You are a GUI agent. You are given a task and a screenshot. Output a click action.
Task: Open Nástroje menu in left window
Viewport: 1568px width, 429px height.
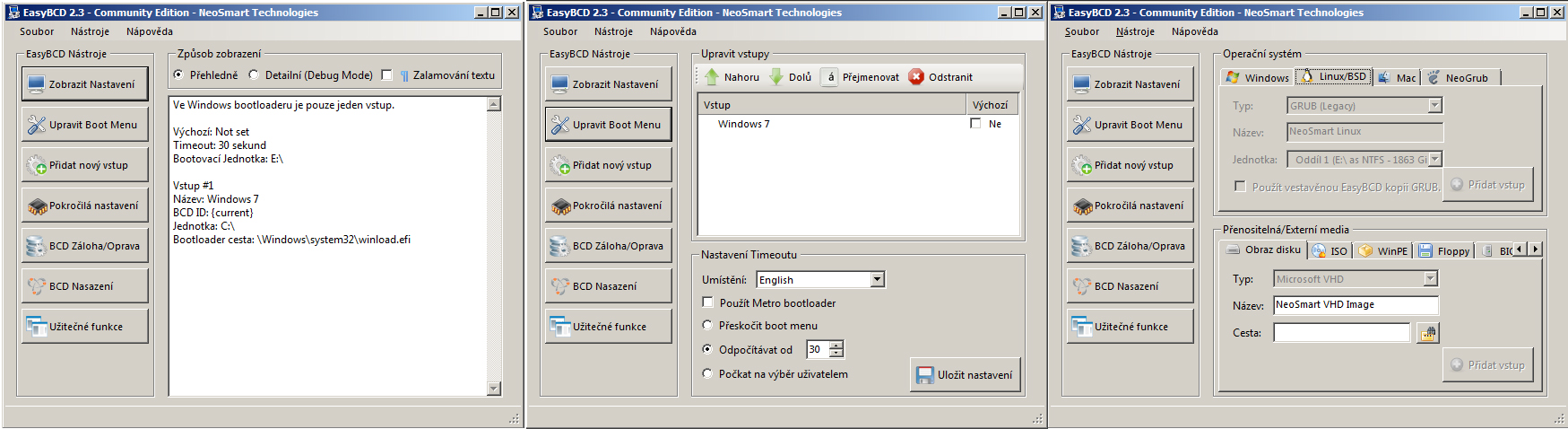(90, 31)
